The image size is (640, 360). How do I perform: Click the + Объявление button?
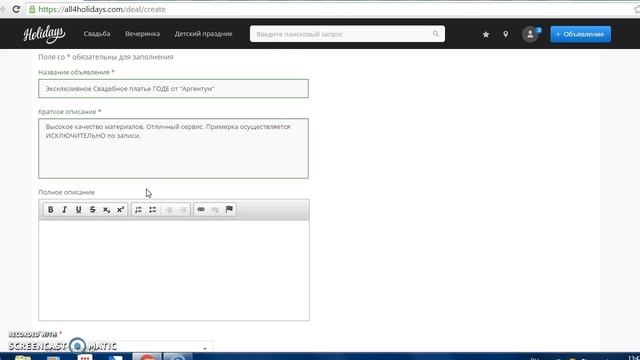(x=580, y=34)
